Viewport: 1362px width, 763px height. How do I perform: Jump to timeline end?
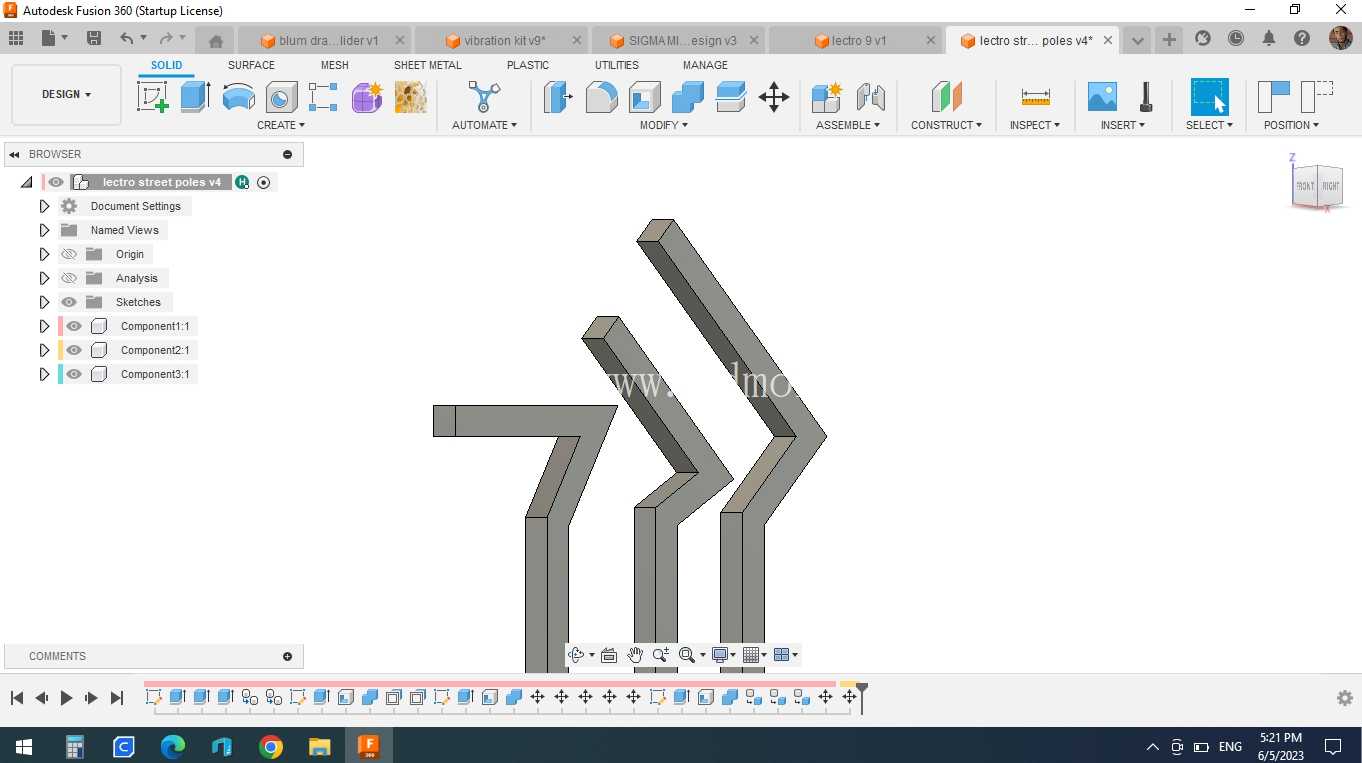117,698
